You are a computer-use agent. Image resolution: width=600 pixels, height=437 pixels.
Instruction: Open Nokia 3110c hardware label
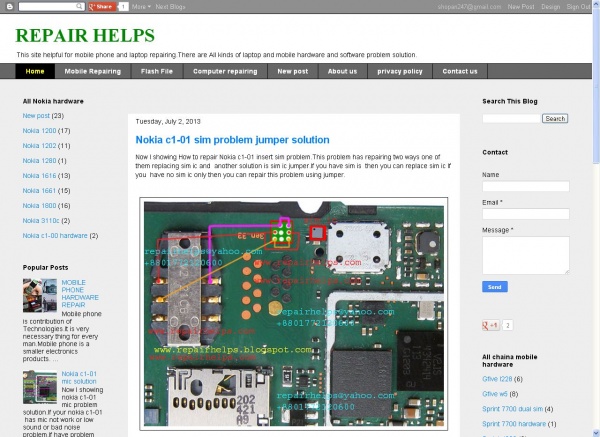coord(41,221)
